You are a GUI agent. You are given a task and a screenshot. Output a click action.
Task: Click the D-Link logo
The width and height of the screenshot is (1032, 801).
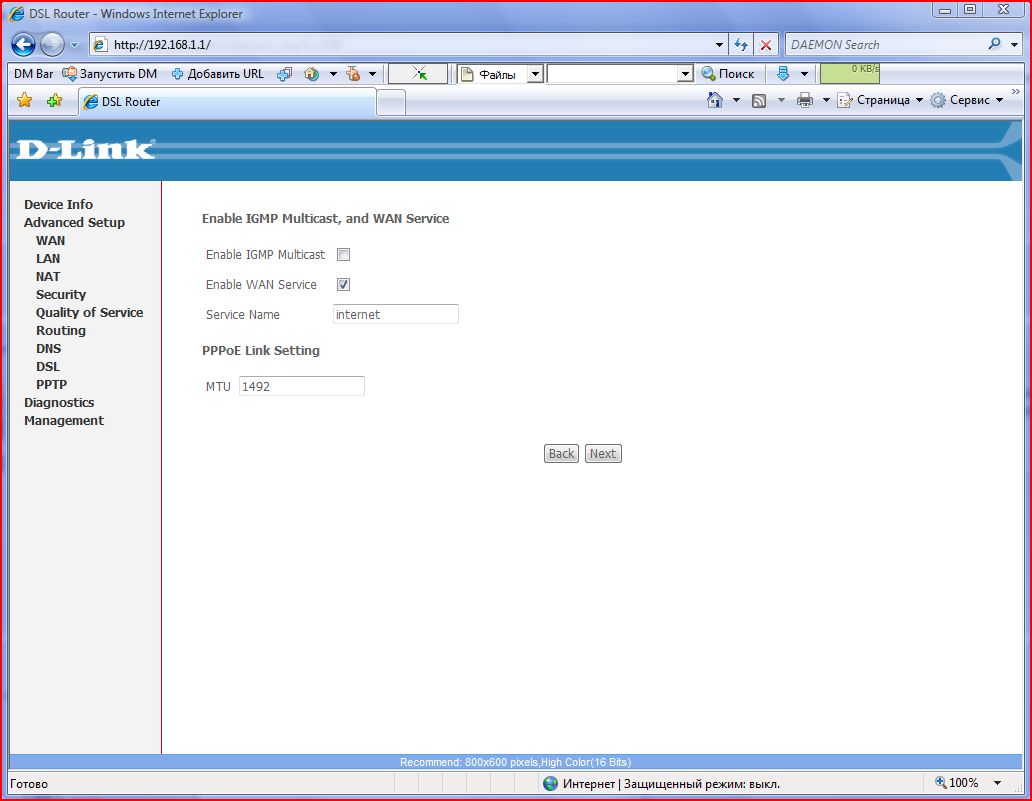coord(84,149)
